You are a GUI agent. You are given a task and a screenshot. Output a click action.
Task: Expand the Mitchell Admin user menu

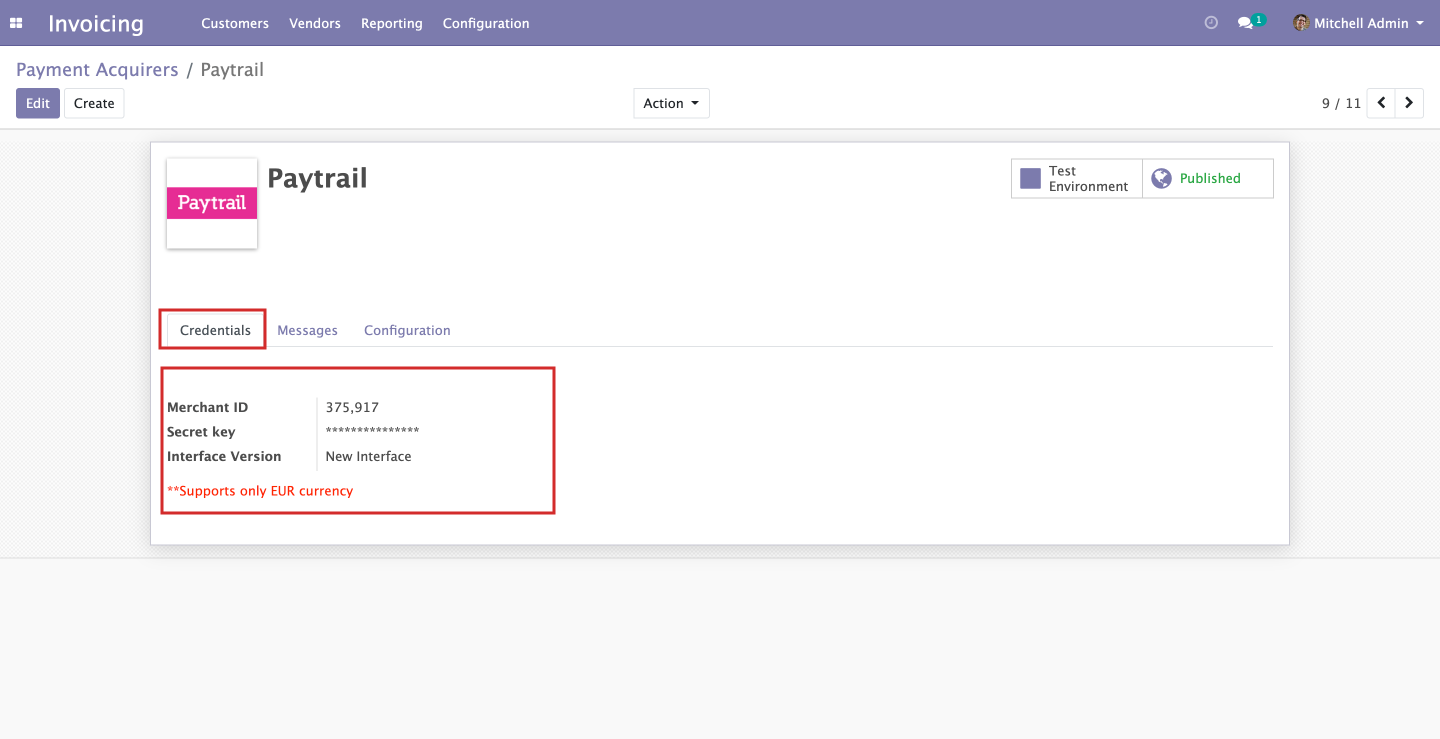pyautogui.click(x=1358, y=23)
